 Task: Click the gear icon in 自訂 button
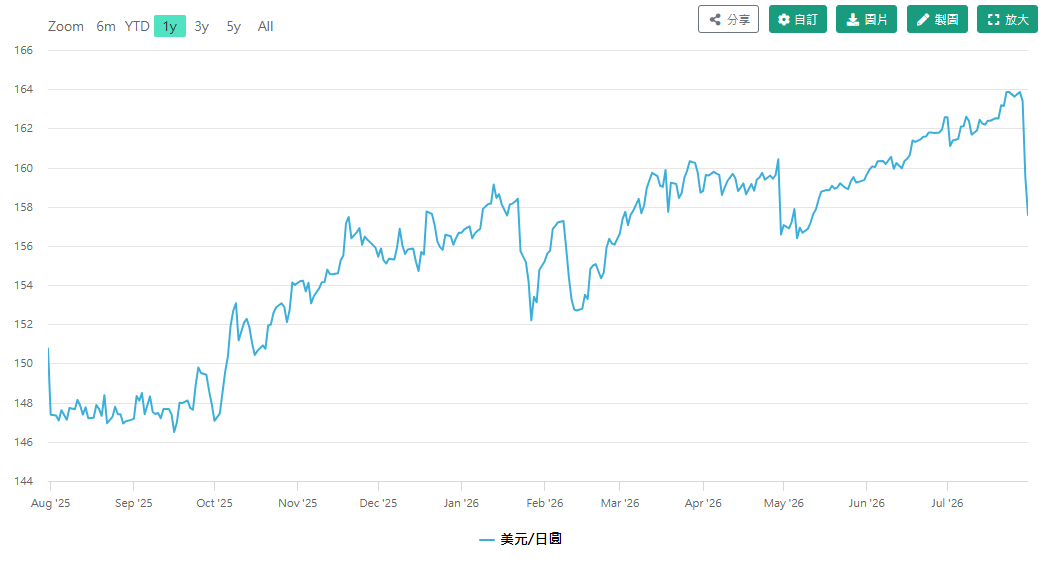(784, 19)
